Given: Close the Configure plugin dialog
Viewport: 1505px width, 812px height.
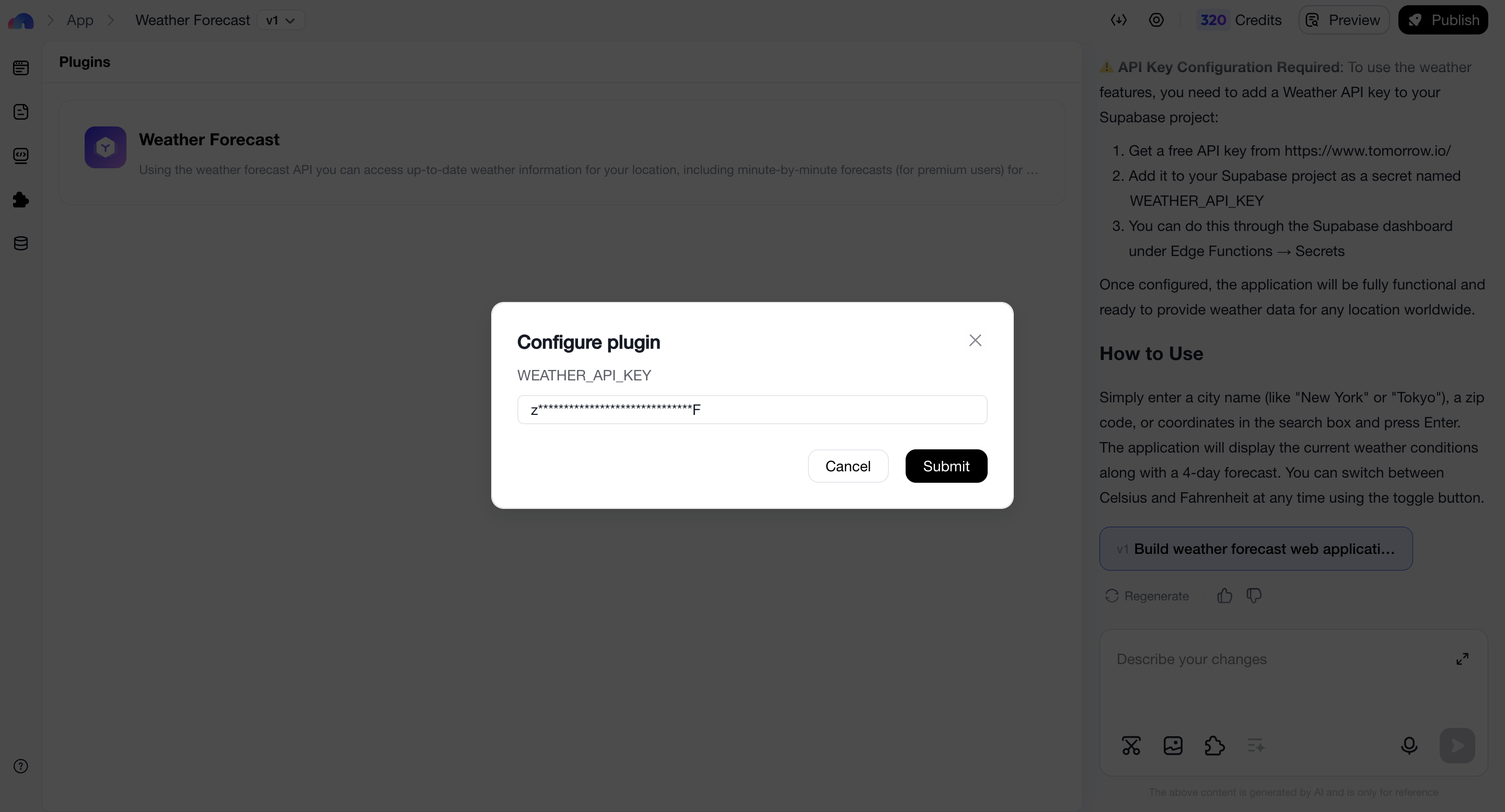Looking at the screenshot, I should [975, 341].
